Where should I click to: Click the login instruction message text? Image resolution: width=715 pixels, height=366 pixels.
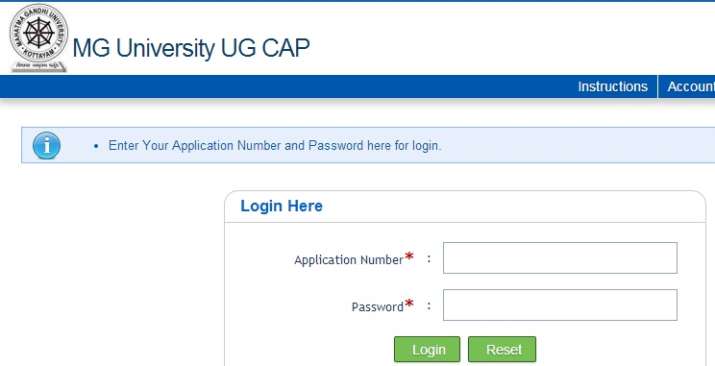275,146
